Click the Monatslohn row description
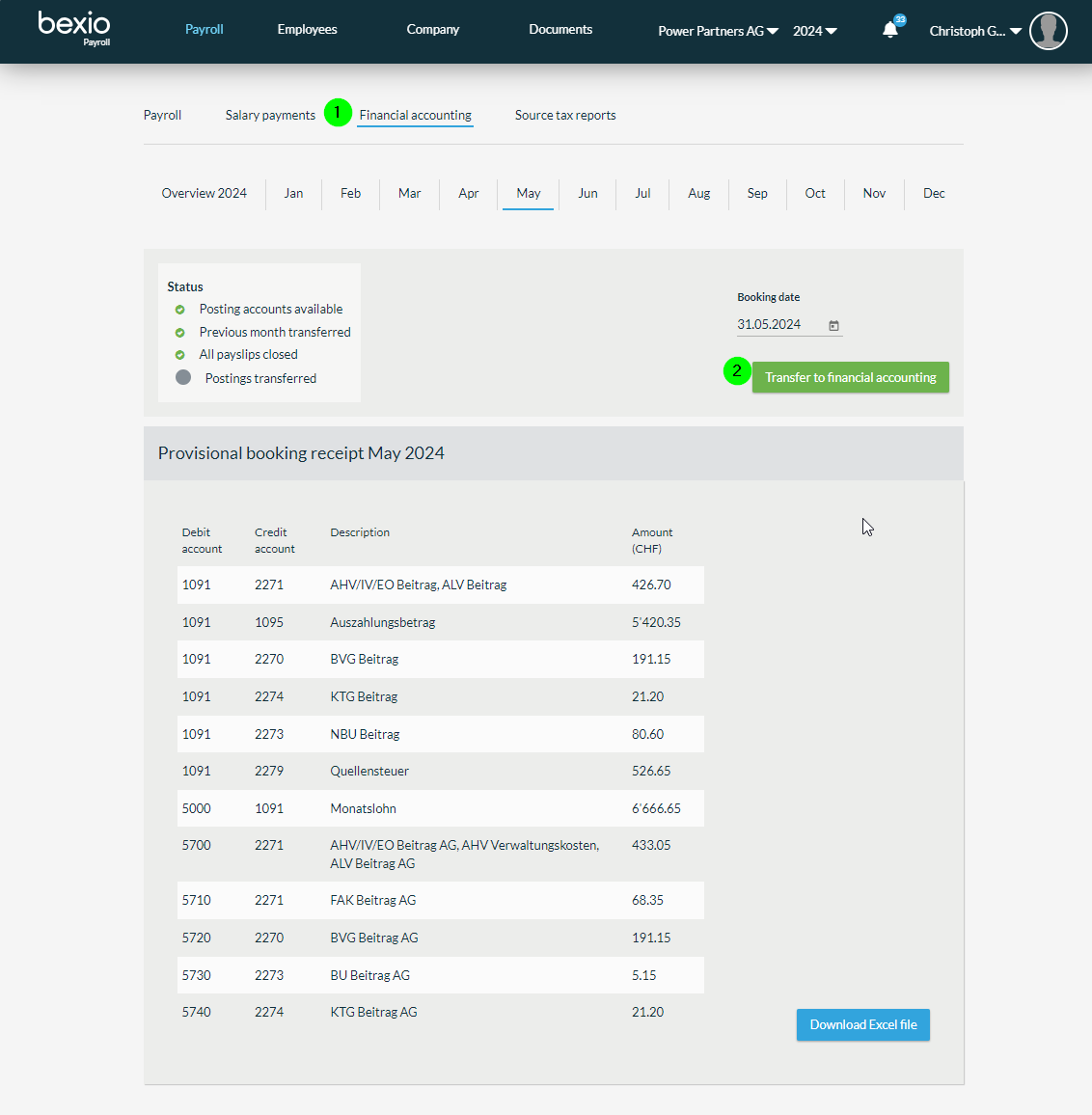1092x1115 pixels. point(363,808)
